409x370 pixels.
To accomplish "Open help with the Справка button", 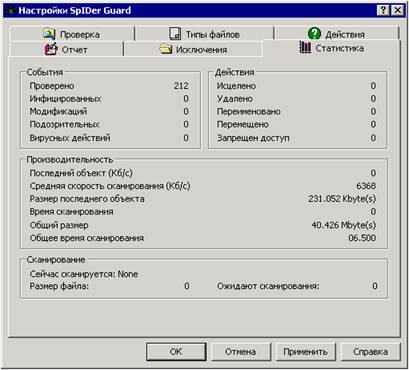I will (x=370, y=352).
